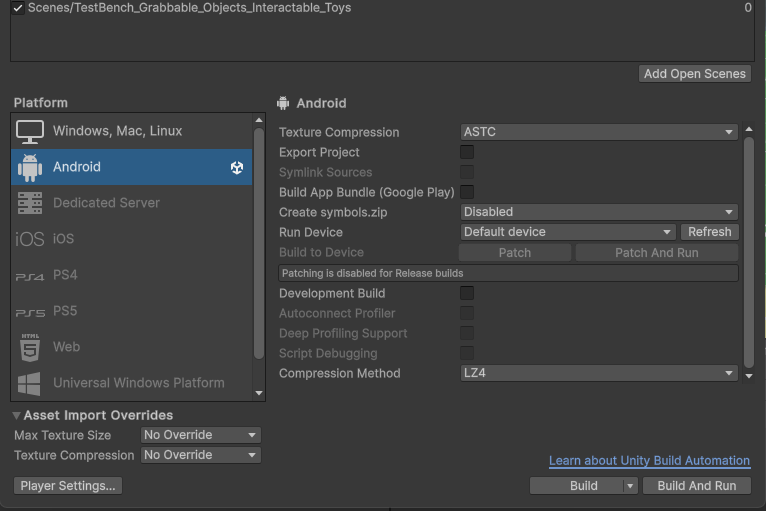Enable the Export Project checkbox
This screenshot has height=511, width=766.
[467, 152]
